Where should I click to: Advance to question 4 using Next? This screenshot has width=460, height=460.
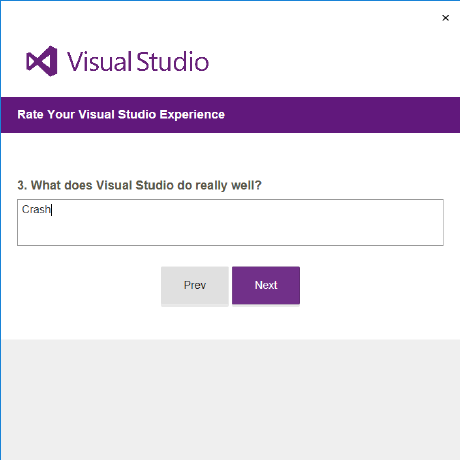pos(266,285)
